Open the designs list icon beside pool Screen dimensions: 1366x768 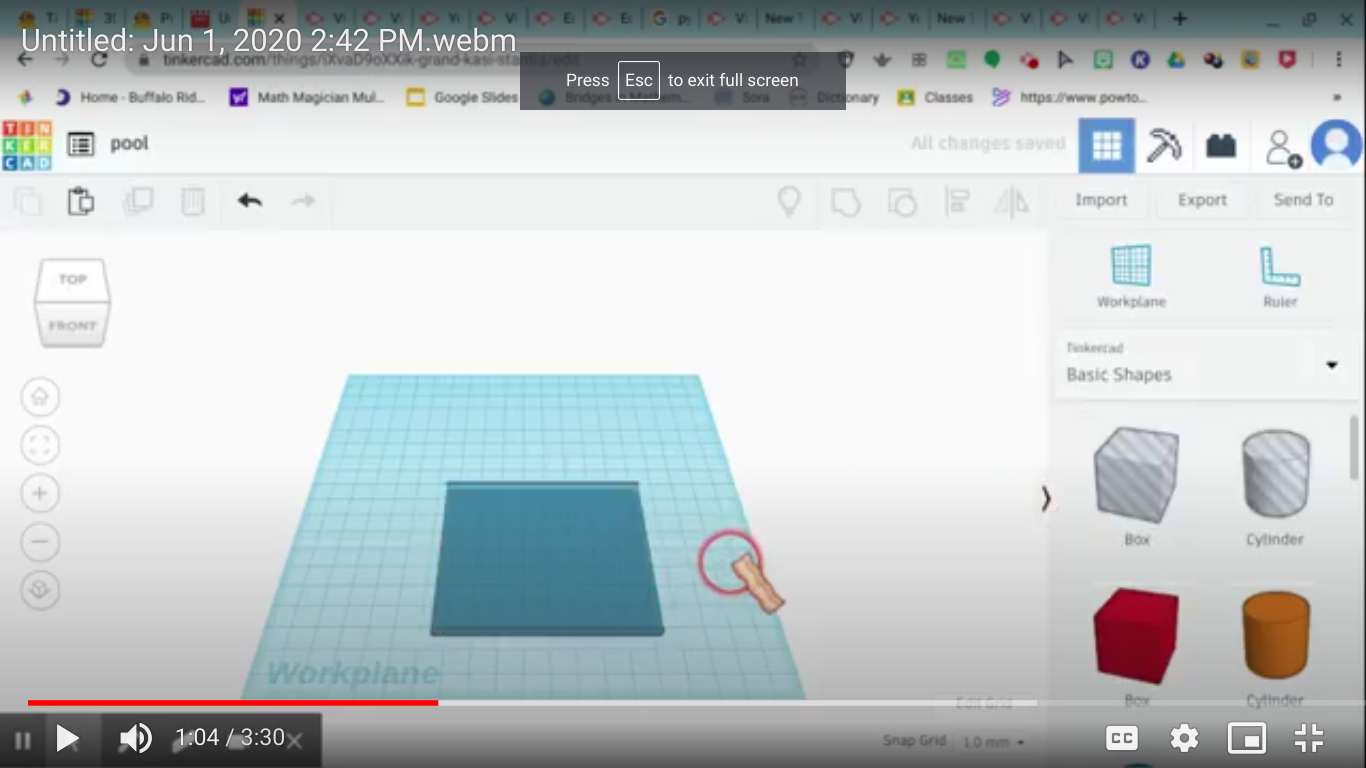[x=81, y=144]
